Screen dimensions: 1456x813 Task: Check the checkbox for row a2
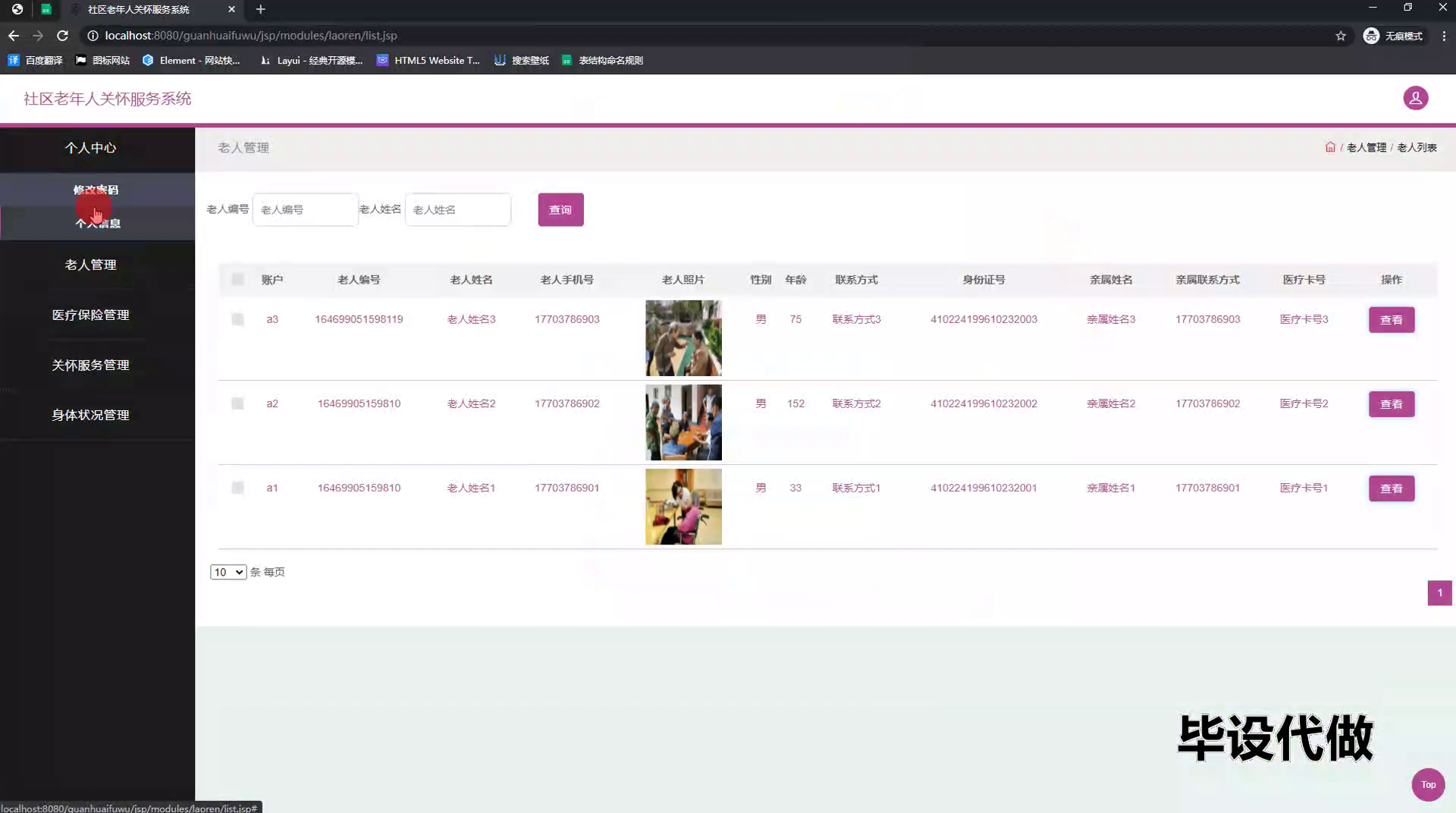coord(238,403)
